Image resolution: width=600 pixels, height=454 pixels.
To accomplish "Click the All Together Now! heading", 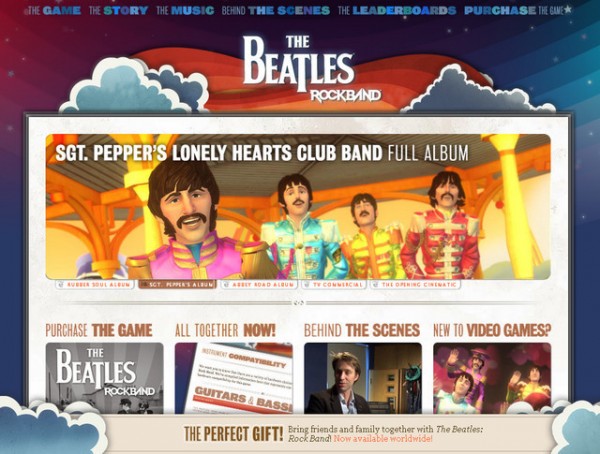I will [225, 330].
